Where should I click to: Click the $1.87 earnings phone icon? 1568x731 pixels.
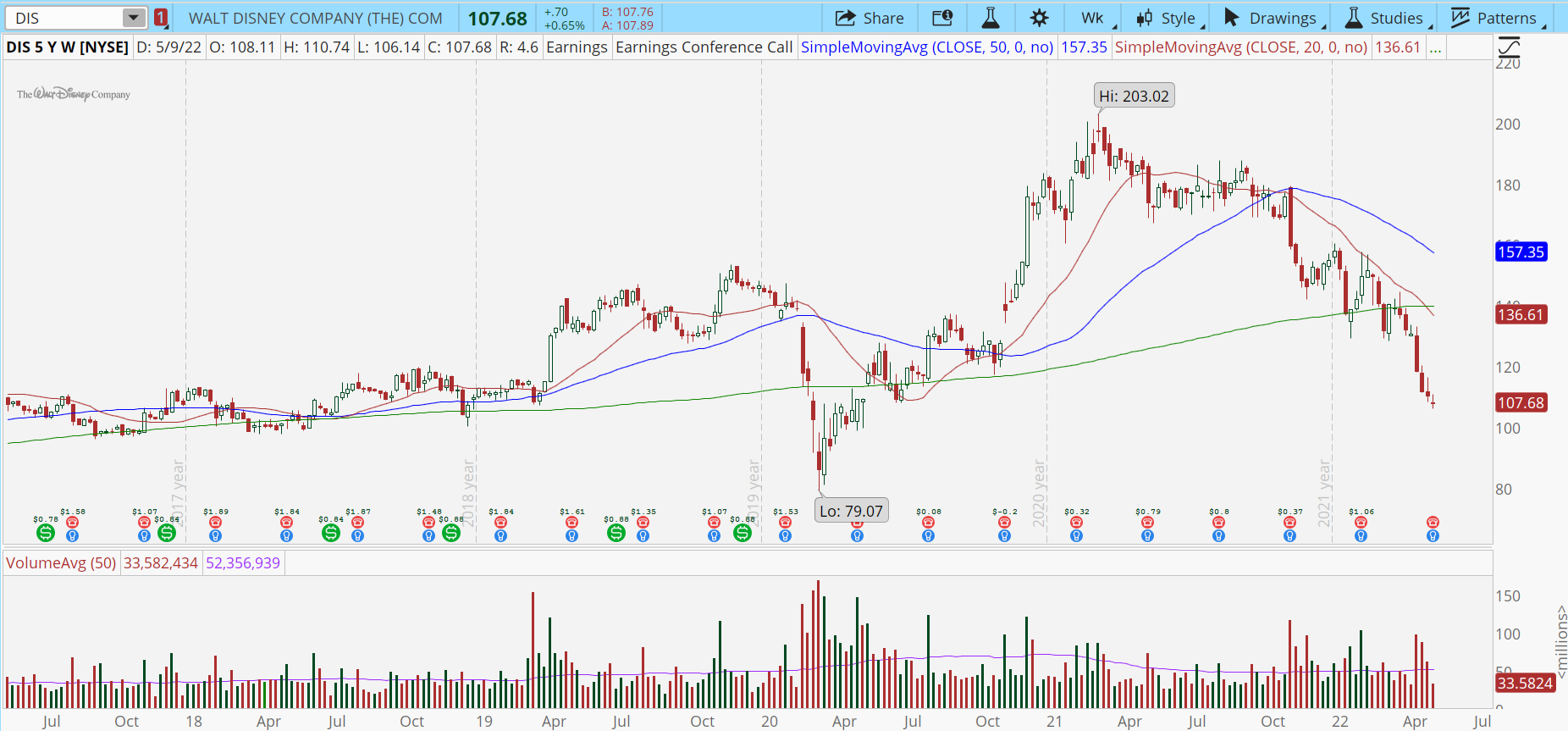pos(357,523)
